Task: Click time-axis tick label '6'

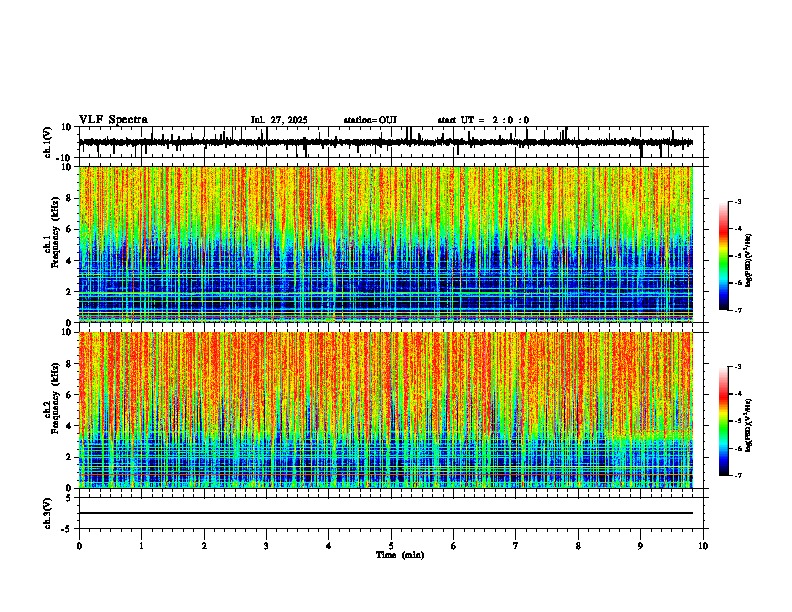Action: 454,546
